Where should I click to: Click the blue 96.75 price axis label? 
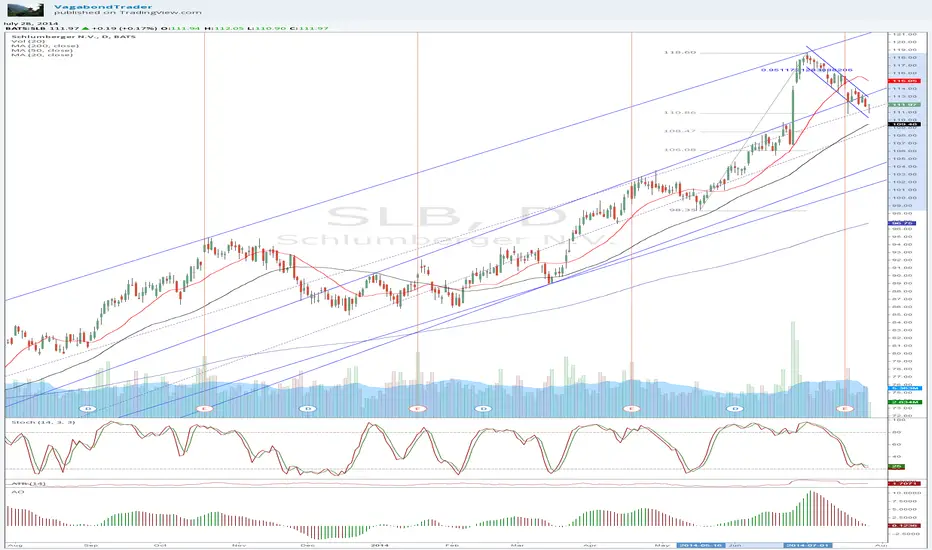[902, 224]
